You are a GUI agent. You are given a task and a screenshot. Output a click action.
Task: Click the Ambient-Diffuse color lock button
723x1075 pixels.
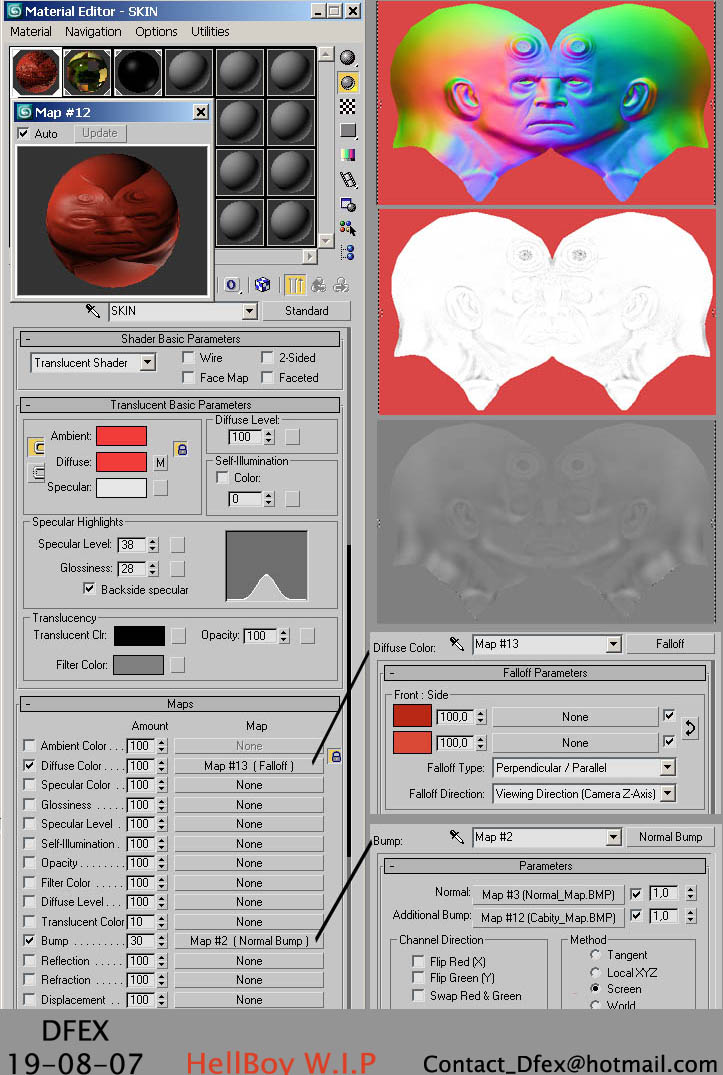tap(36, 448)
